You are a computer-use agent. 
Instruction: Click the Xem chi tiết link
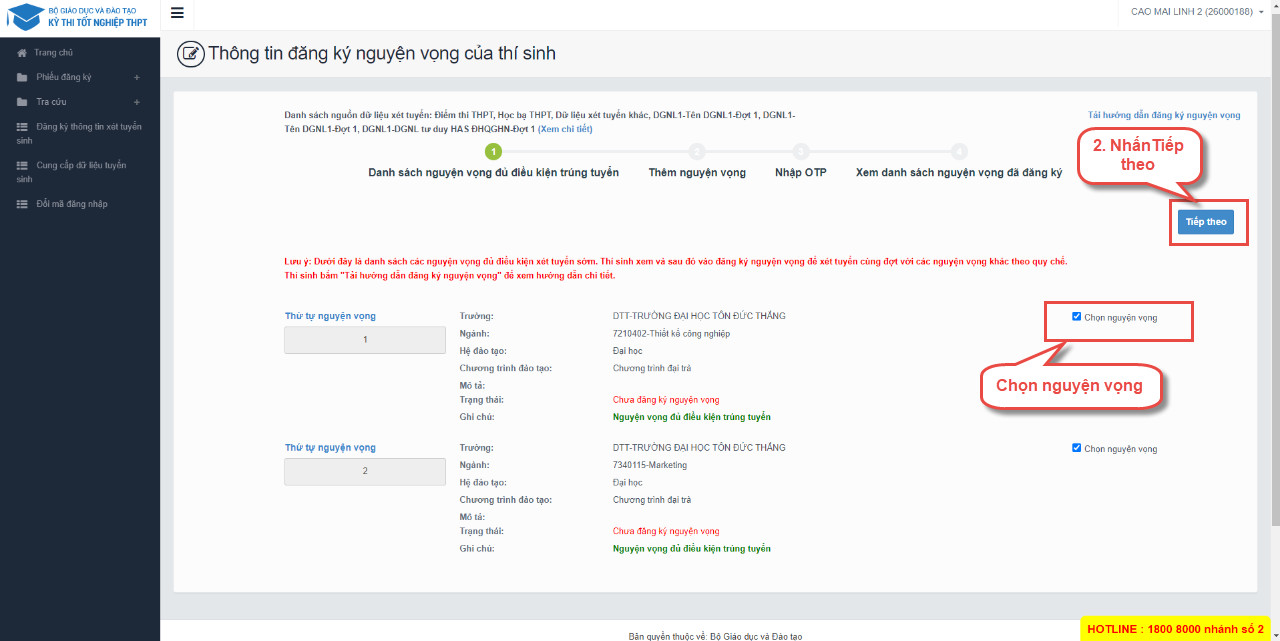(565, 129)
